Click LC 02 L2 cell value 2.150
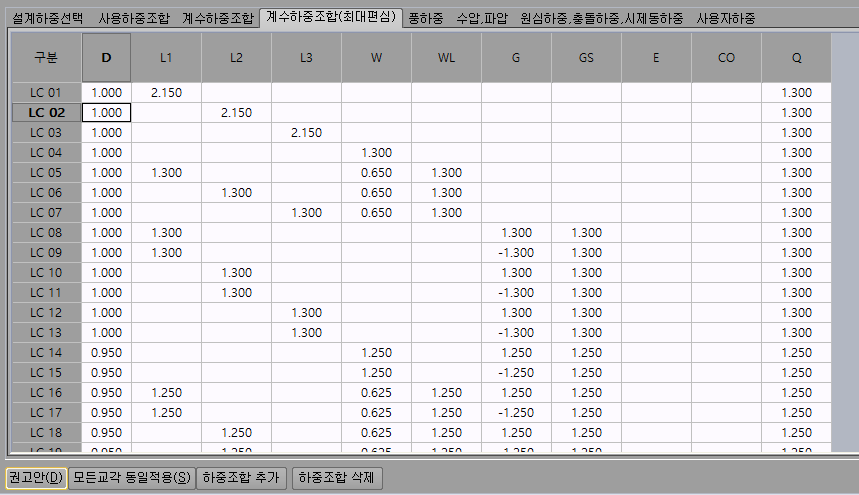This screenshot has height=495, width=859. [x=236, y=113]
